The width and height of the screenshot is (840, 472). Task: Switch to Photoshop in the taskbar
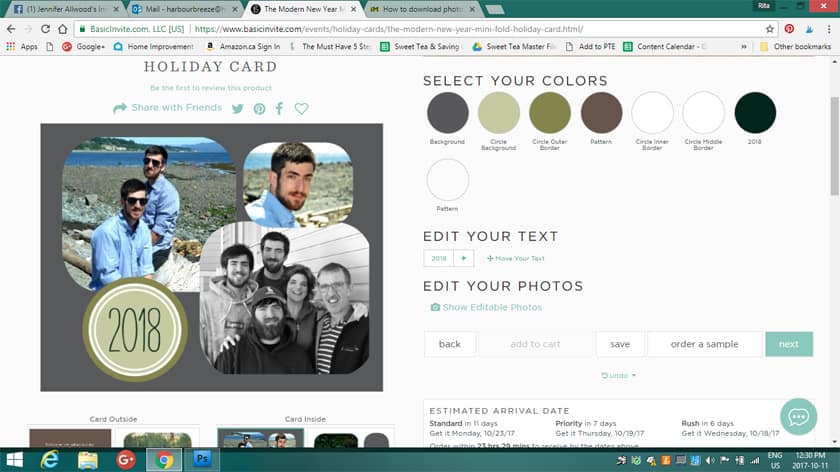point(202,460)
